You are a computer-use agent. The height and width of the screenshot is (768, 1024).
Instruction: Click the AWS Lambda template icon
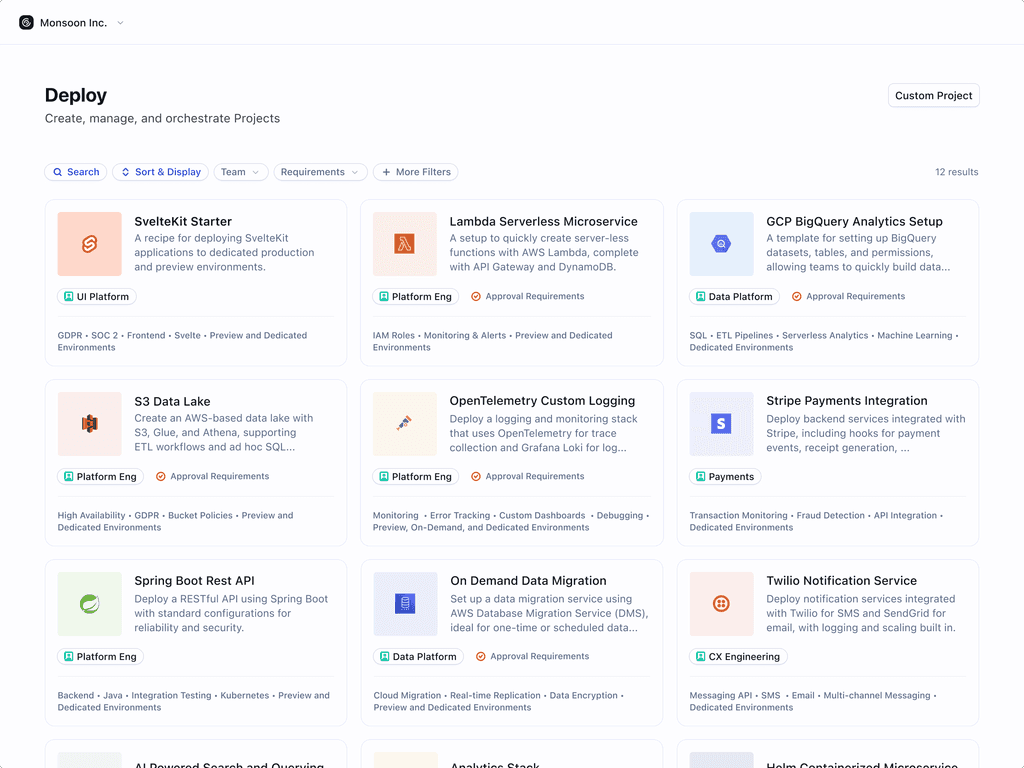[404, 243]
